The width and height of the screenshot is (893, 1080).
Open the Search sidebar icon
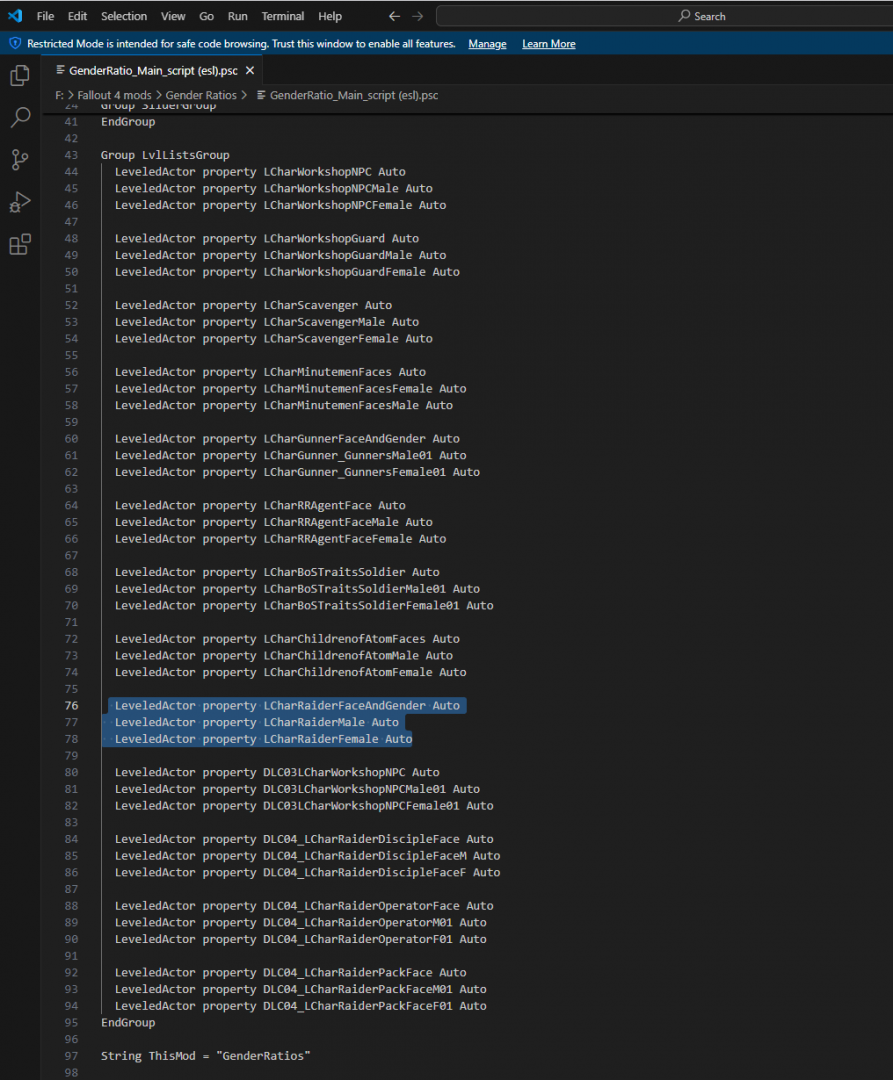[x=20, y=118]
